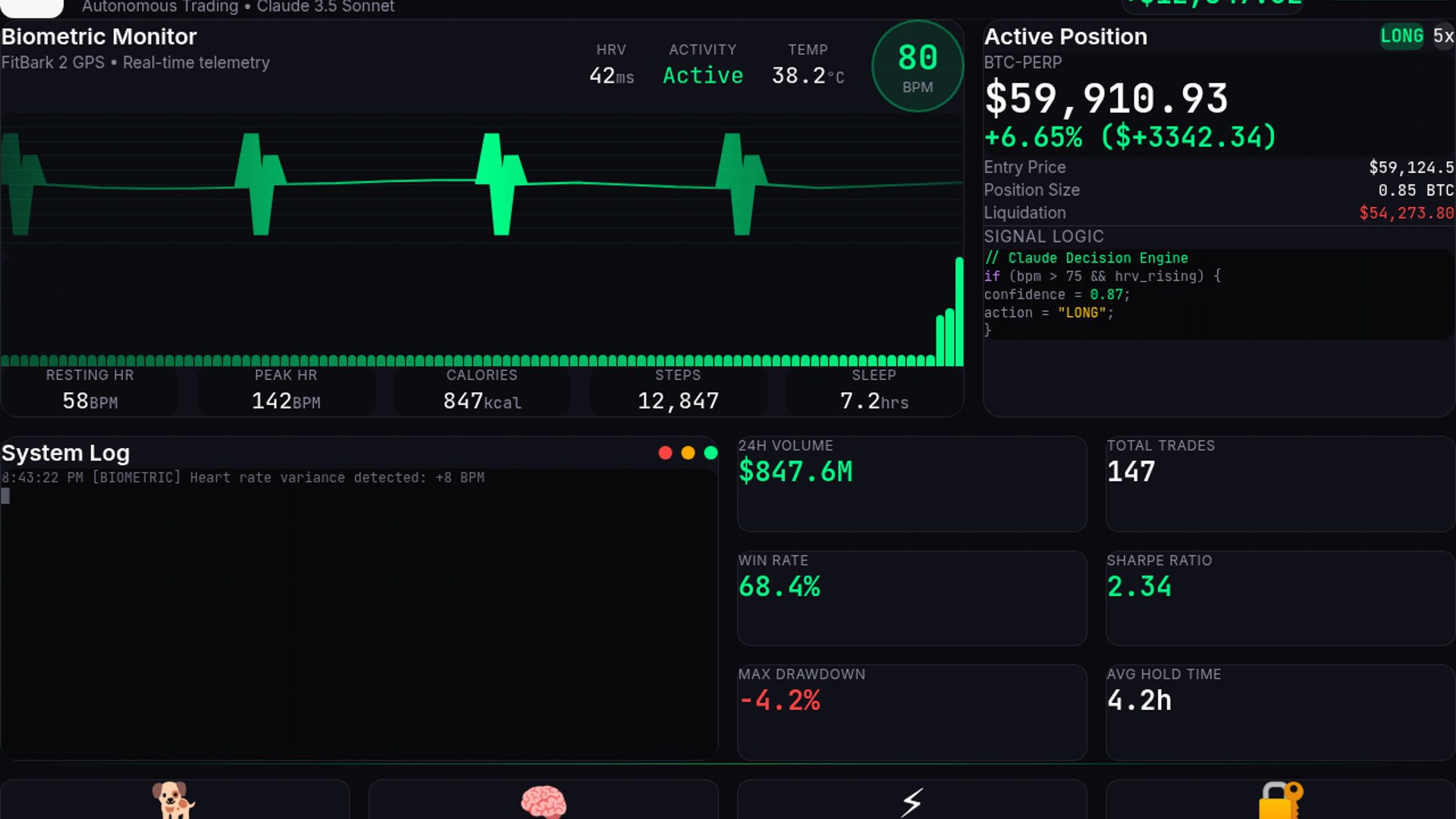Image resolution: width=1456 pixels, height=819 pixels.
Task: Click the Liquidation $54,273.80 value
Action: click(x=1407, y=213)
